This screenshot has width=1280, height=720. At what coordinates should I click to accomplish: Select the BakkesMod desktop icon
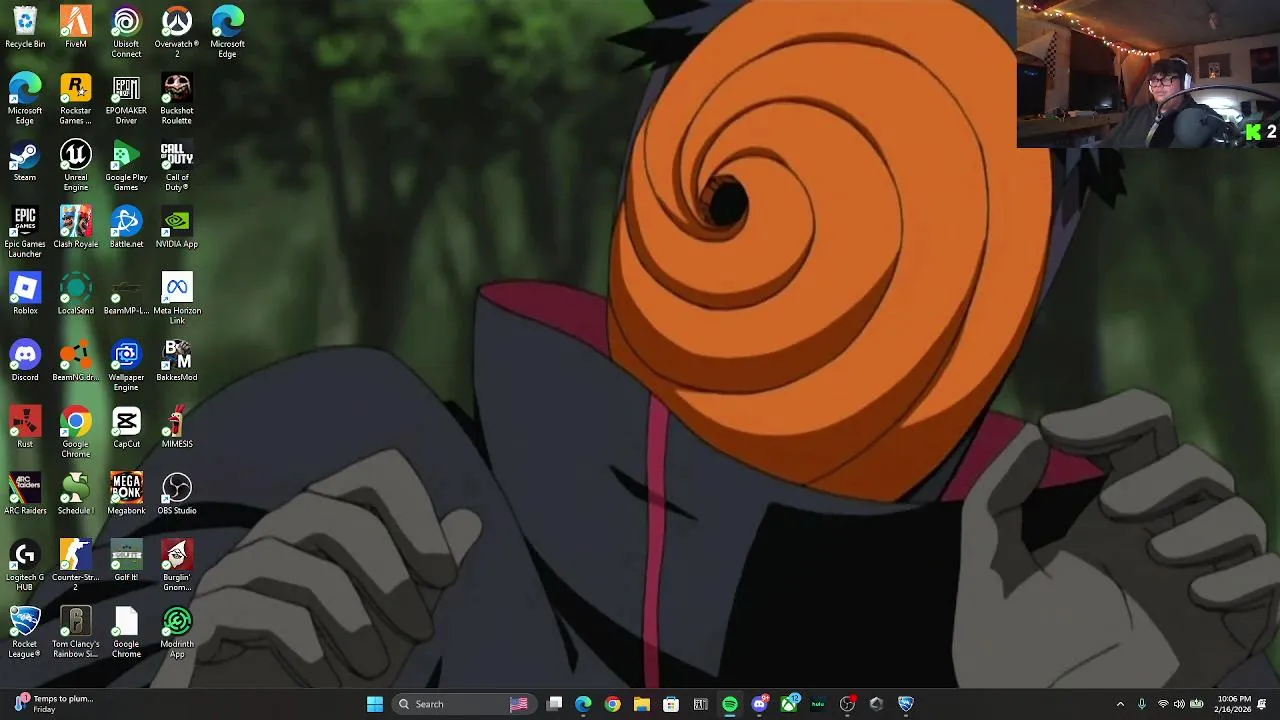(177, 361)
